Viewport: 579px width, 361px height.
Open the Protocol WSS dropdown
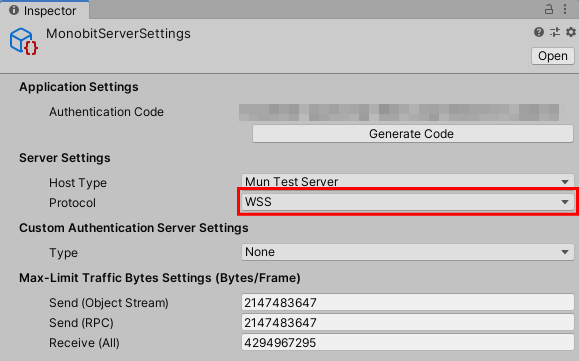coord(408,202)
